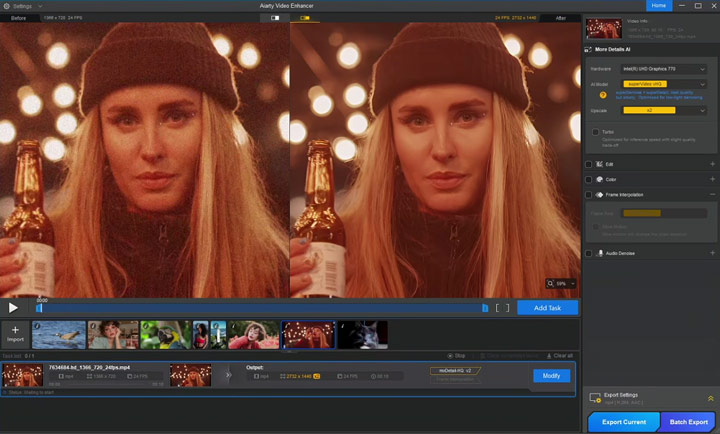Viewport: 720px width, 434px height.
Task: Click the task's source video thumbnail
Action: pos(22,375)
